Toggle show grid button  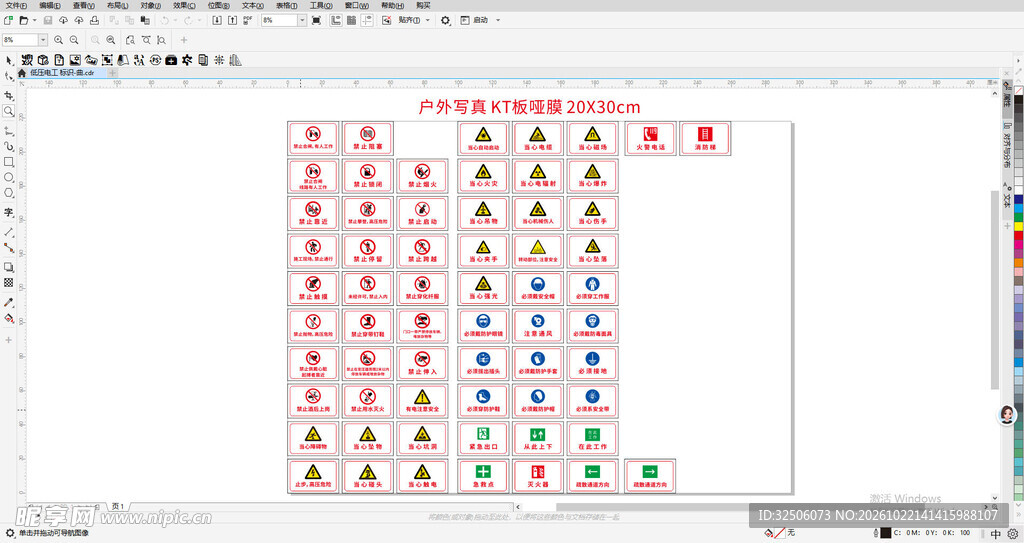click(351, 20)
